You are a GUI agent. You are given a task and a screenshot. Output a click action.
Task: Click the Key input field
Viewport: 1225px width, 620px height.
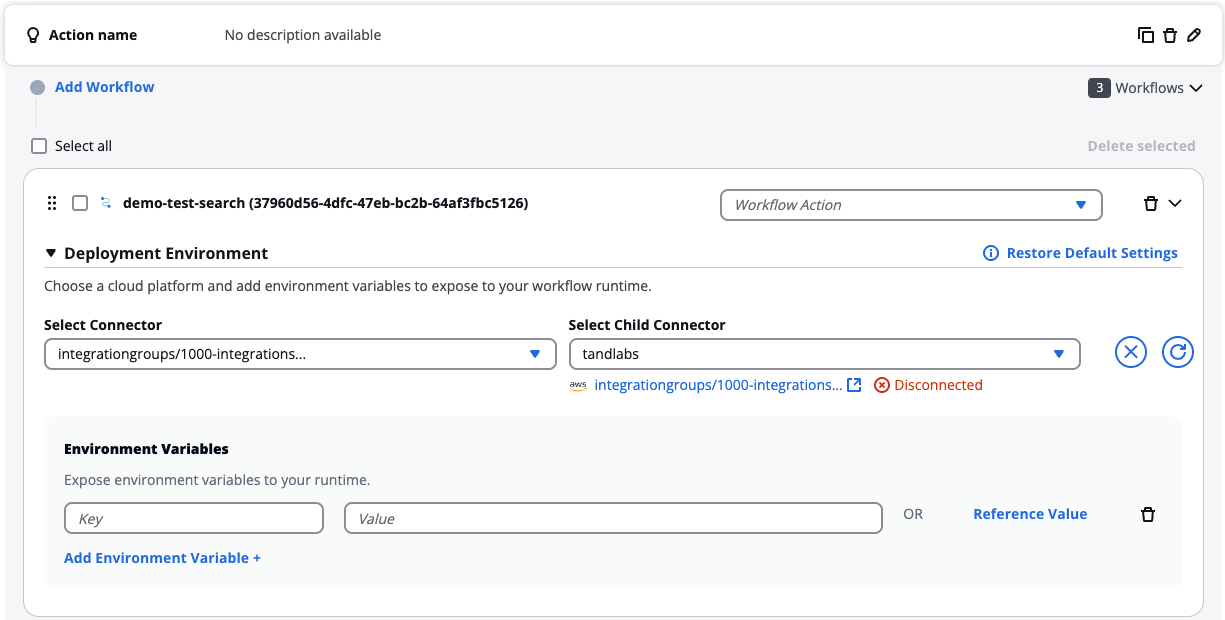point(193,517)
